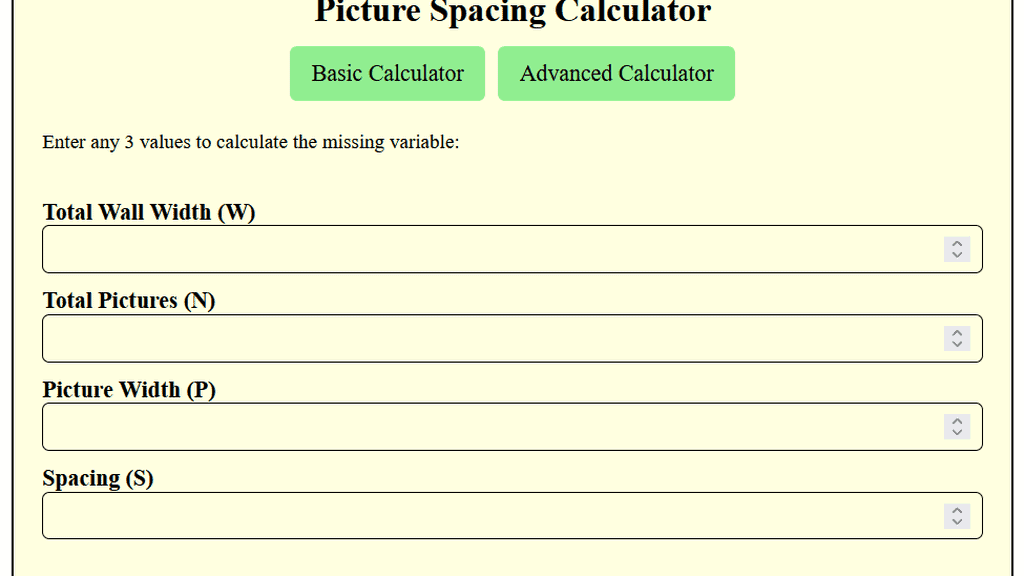Switch to the Advanced Calculator tab
This screenshot has width=1024, height=576.
point(616,73)
